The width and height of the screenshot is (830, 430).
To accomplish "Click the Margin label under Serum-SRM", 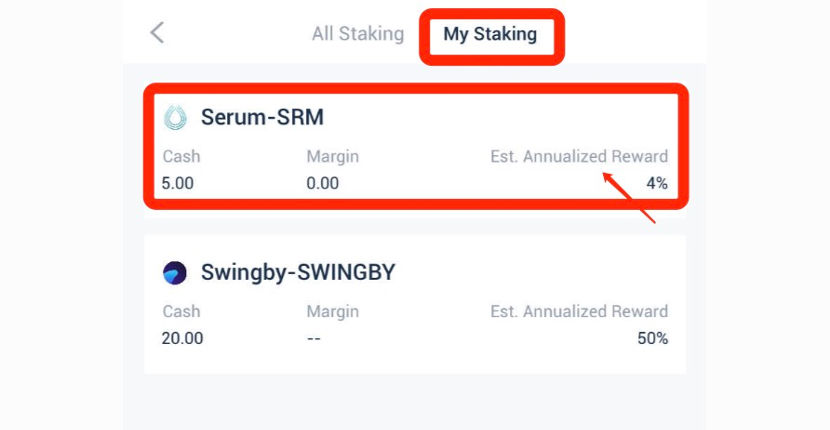I will pos(332,157).
